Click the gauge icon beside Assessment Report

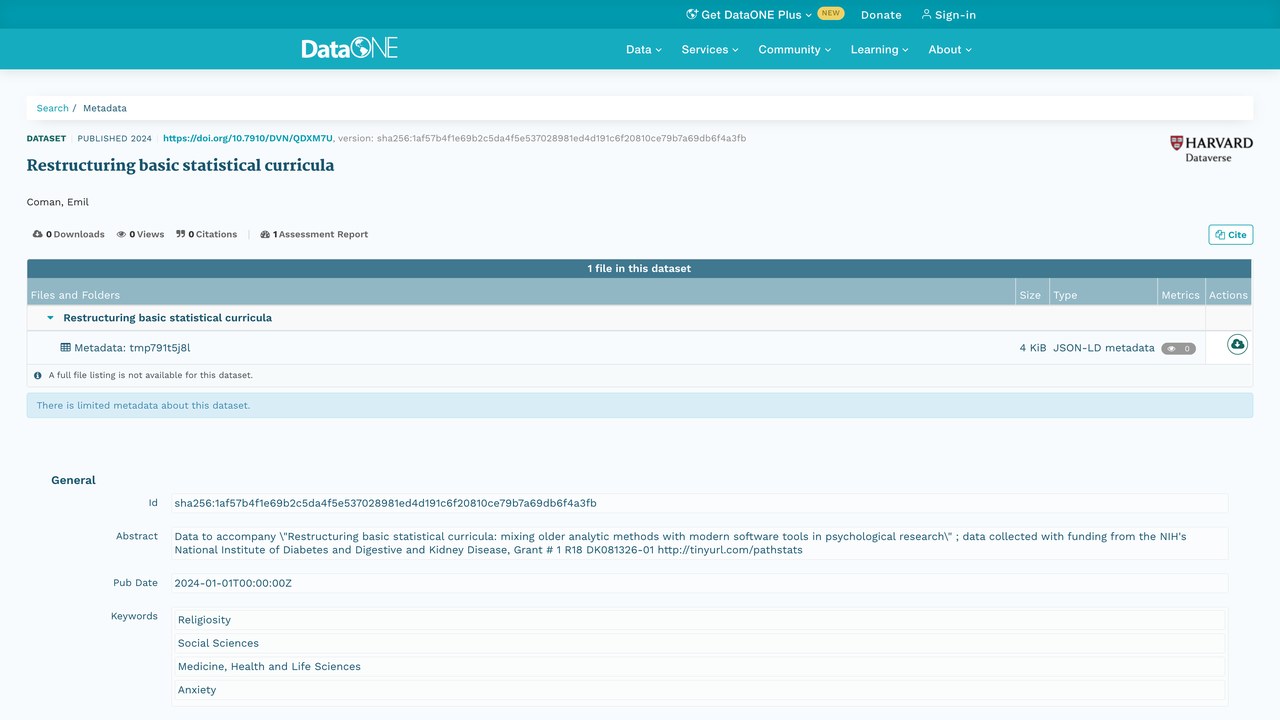pos(265,234)
